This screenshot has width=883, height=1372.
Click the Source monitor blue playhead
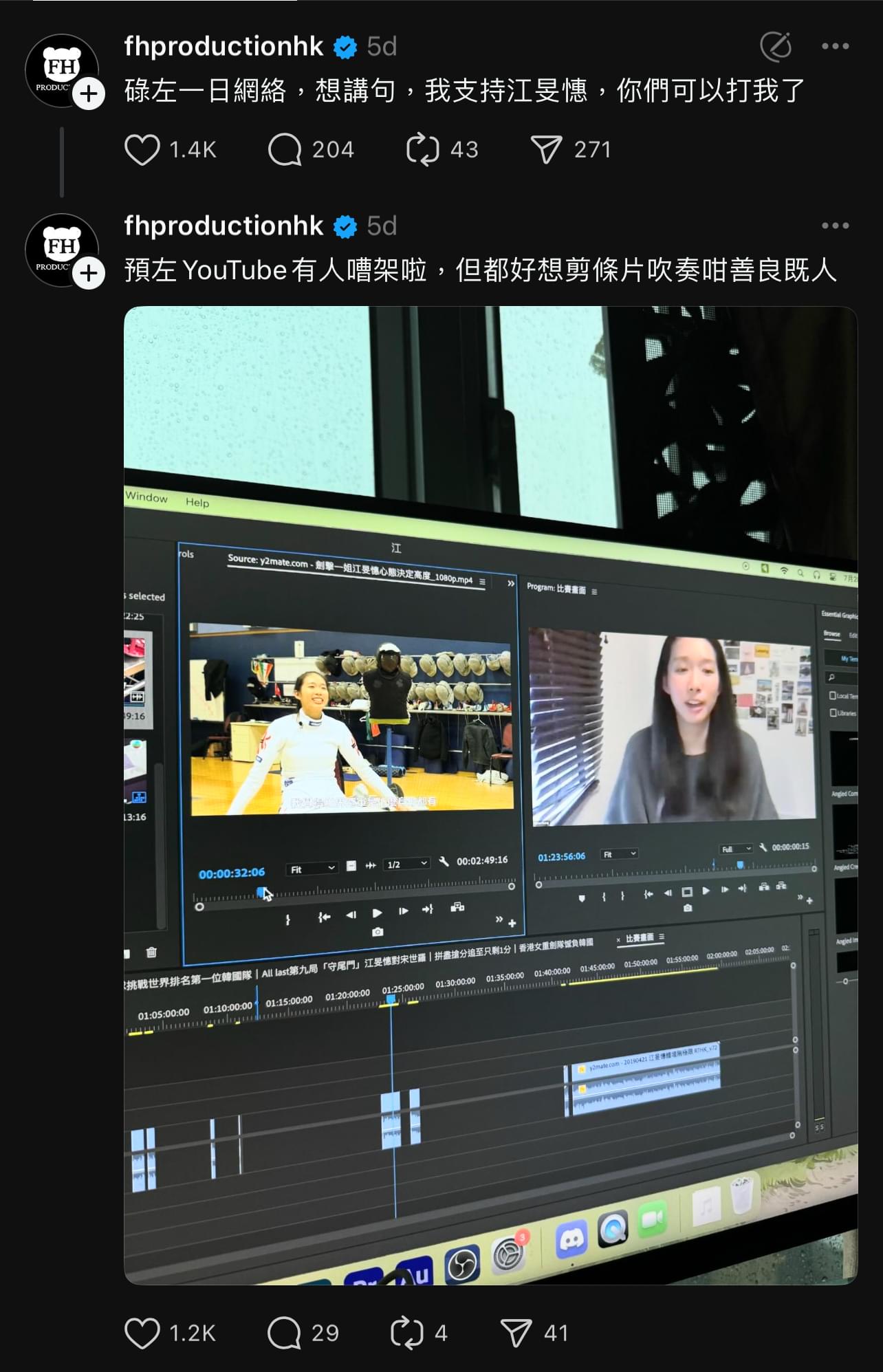click(262, 892)
